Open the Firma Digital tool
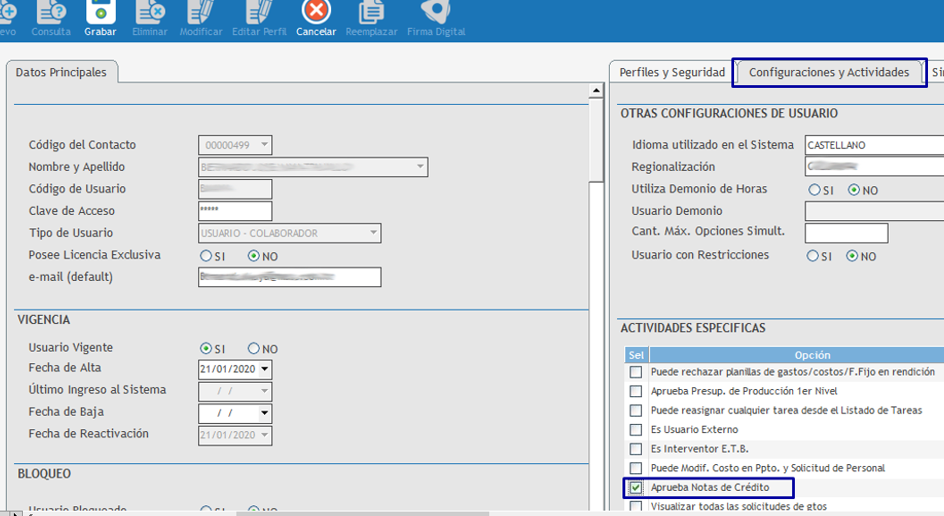 tap(435, 13)
